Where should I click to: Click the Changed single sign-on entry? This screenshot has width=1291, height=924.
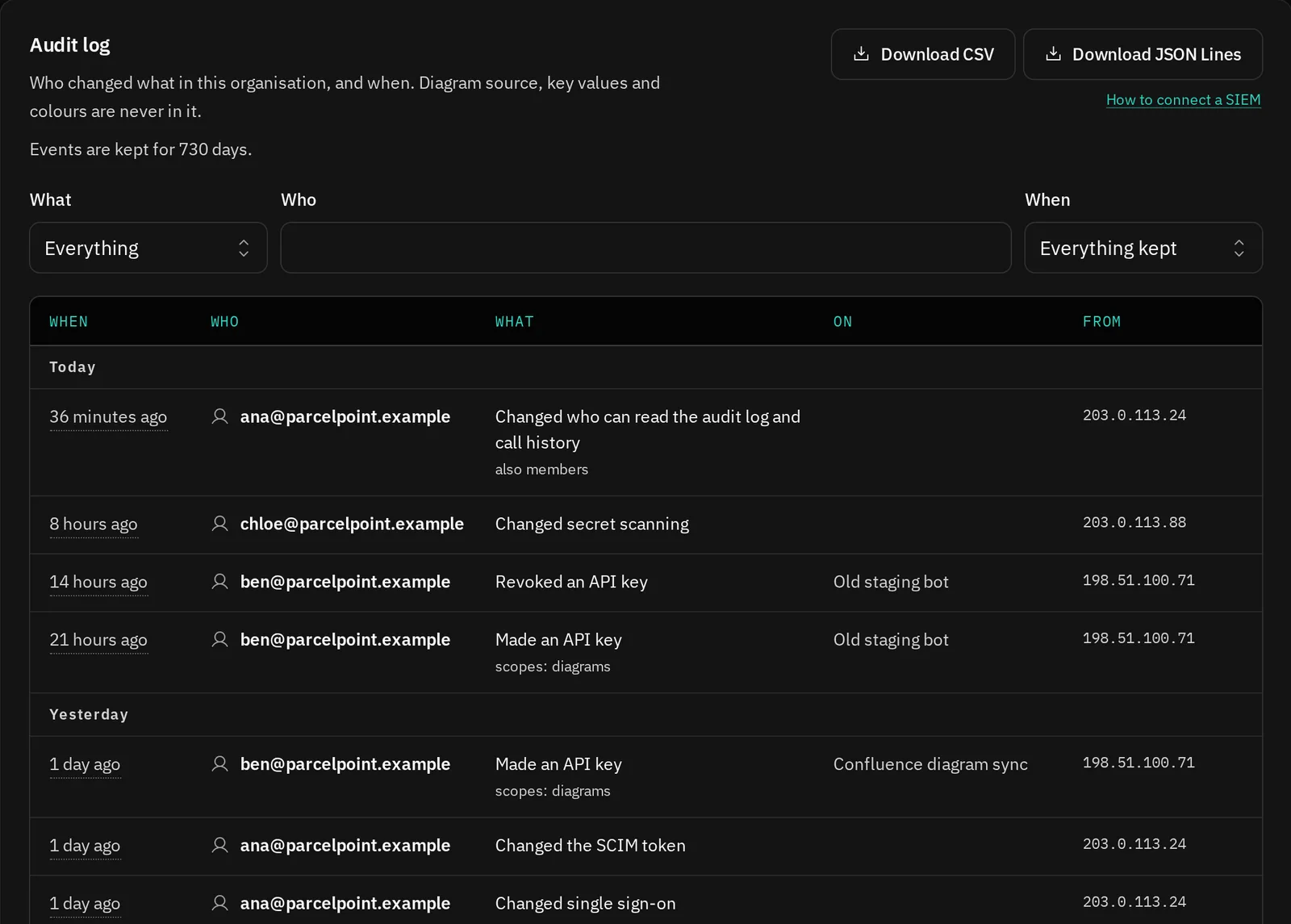(586, 904)
